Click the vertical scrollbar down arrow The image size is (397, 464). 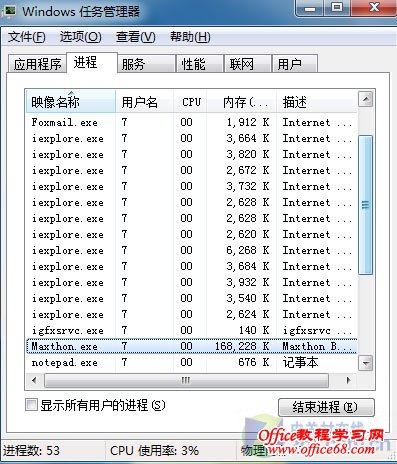[x=366, y=363]
